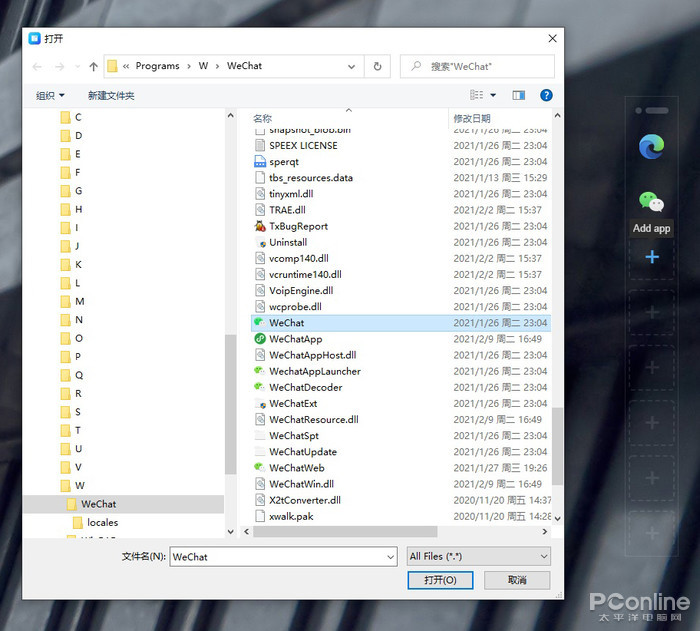
Task: Select TRAE.dll file
Action: pyautogui.click(x=287, y=210)
